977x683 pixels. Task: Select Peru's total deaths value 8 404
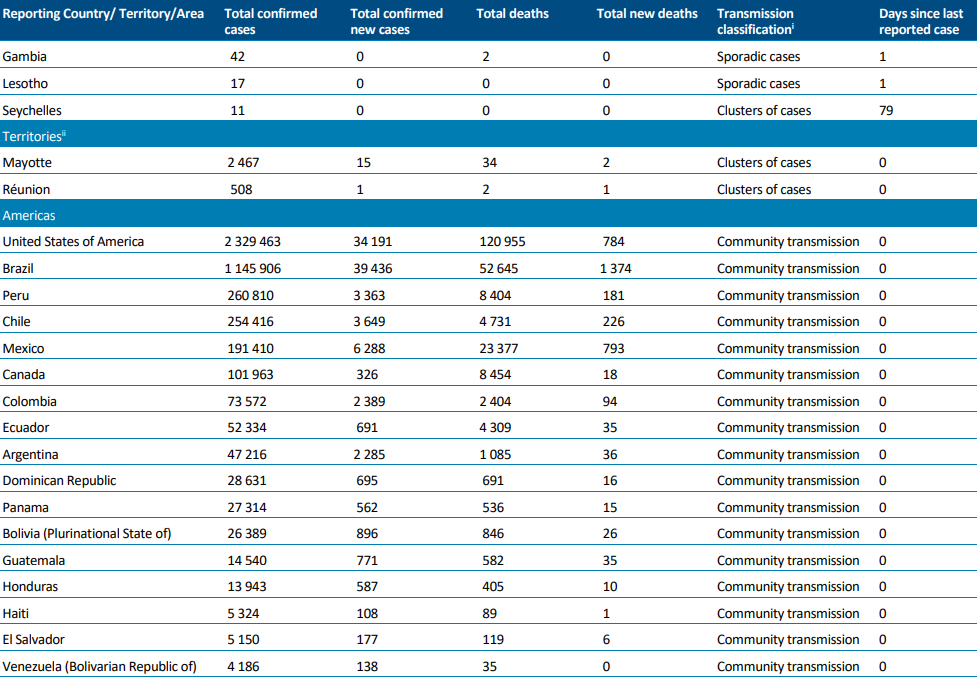pos(495,295)
